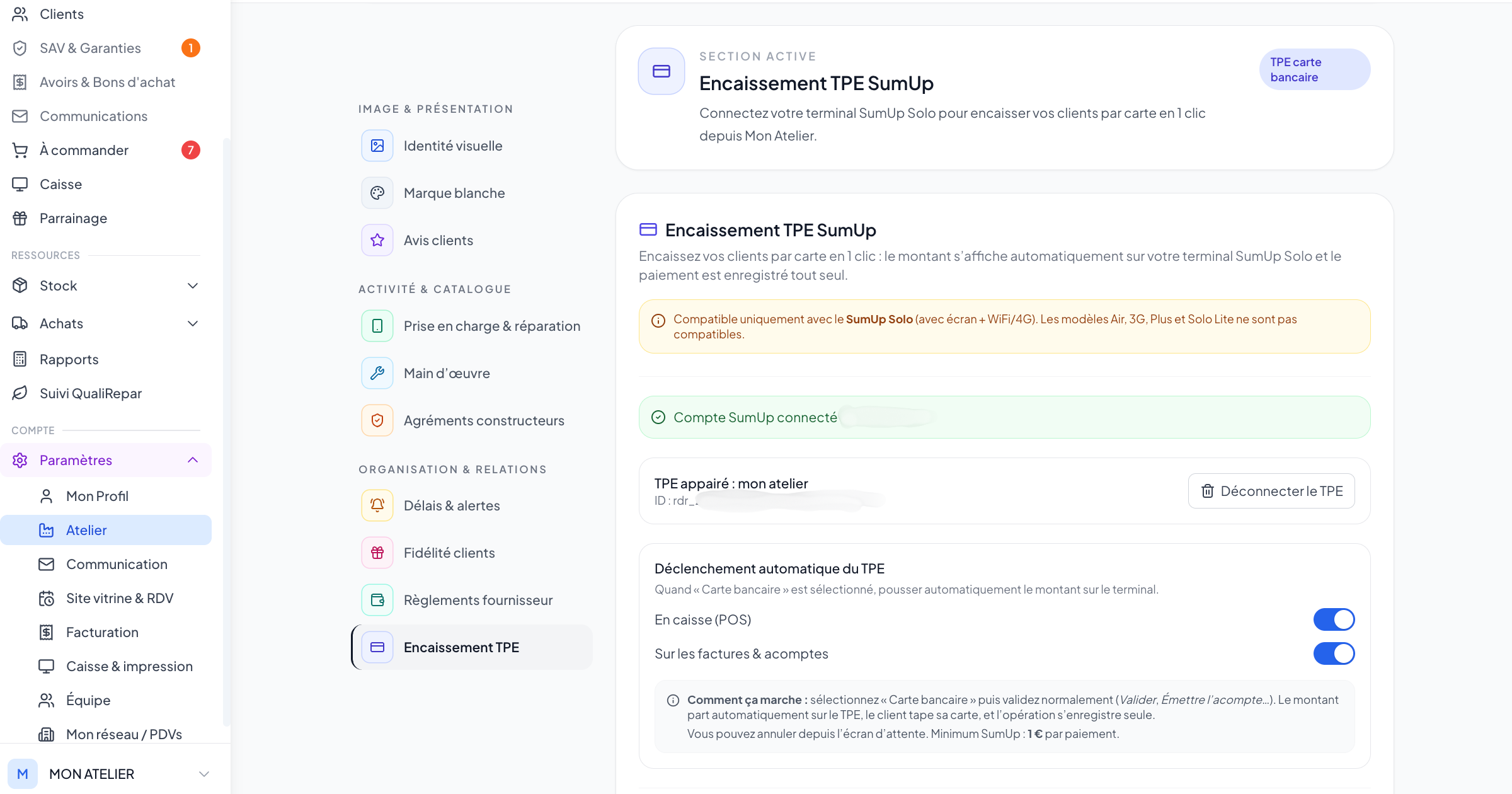1512x794 pixels.
Task: Click the Prise en charge phone icon
Action: pos(377,326)
